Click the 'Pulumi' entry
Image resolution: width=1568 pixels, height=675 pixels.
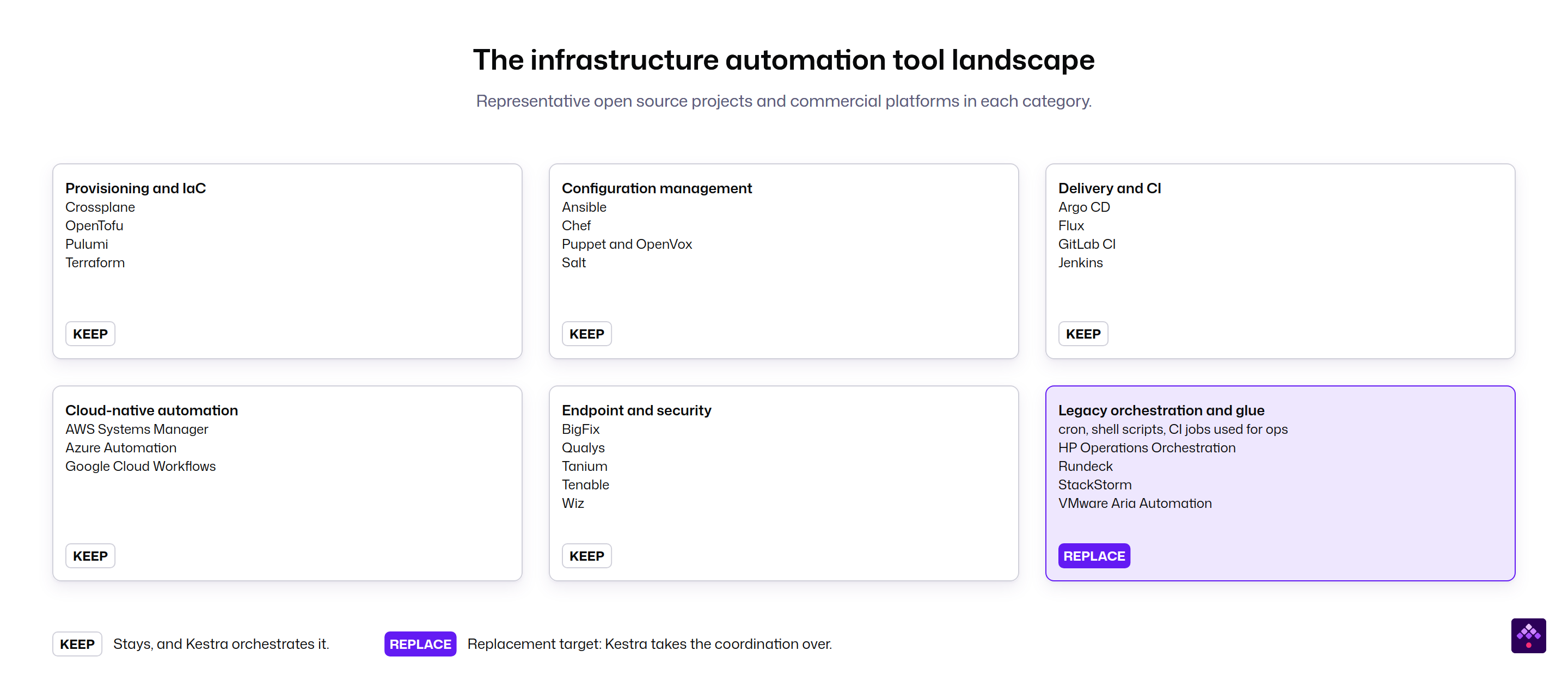(87, 244)
